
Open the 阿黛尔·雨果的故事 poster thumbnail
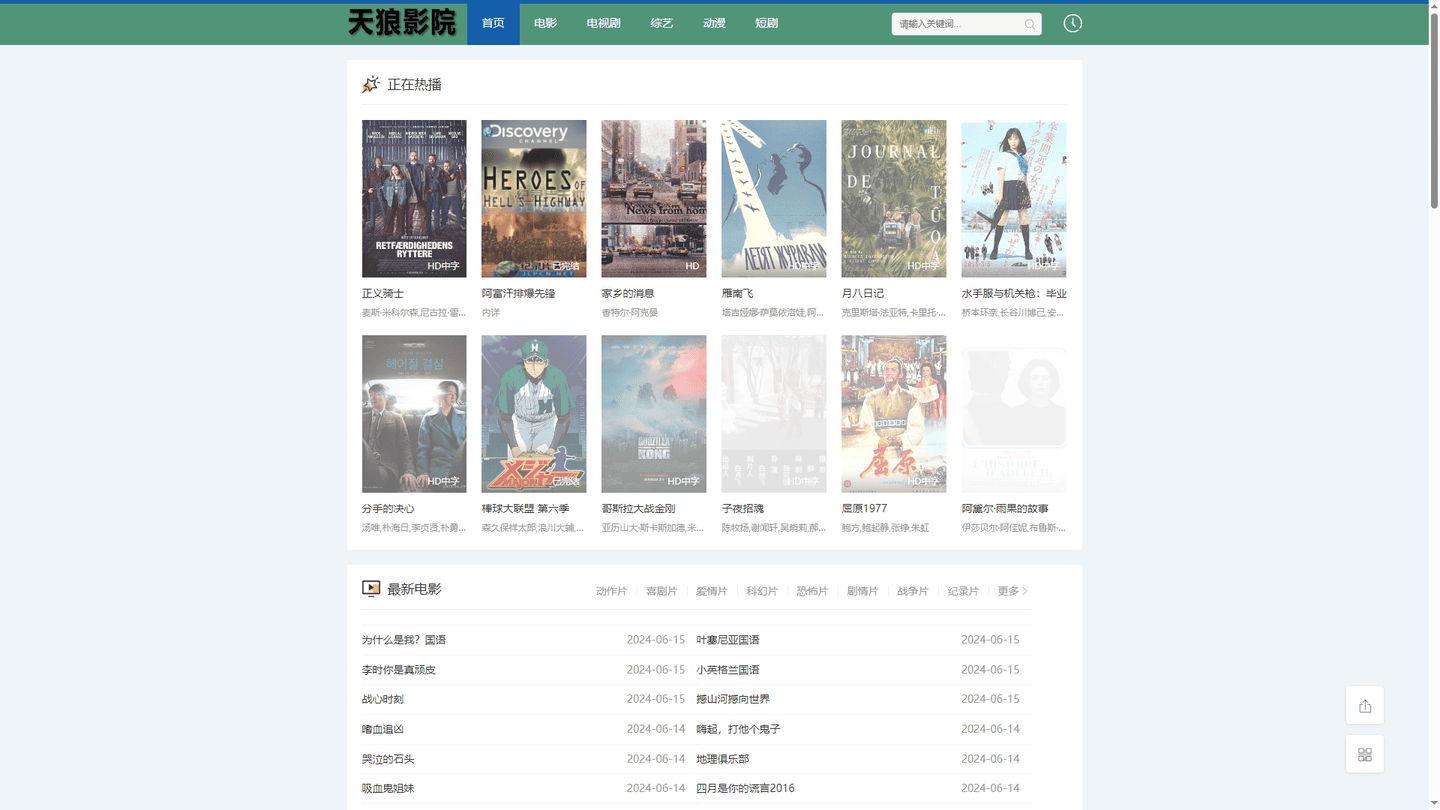tap(1014, 414)
